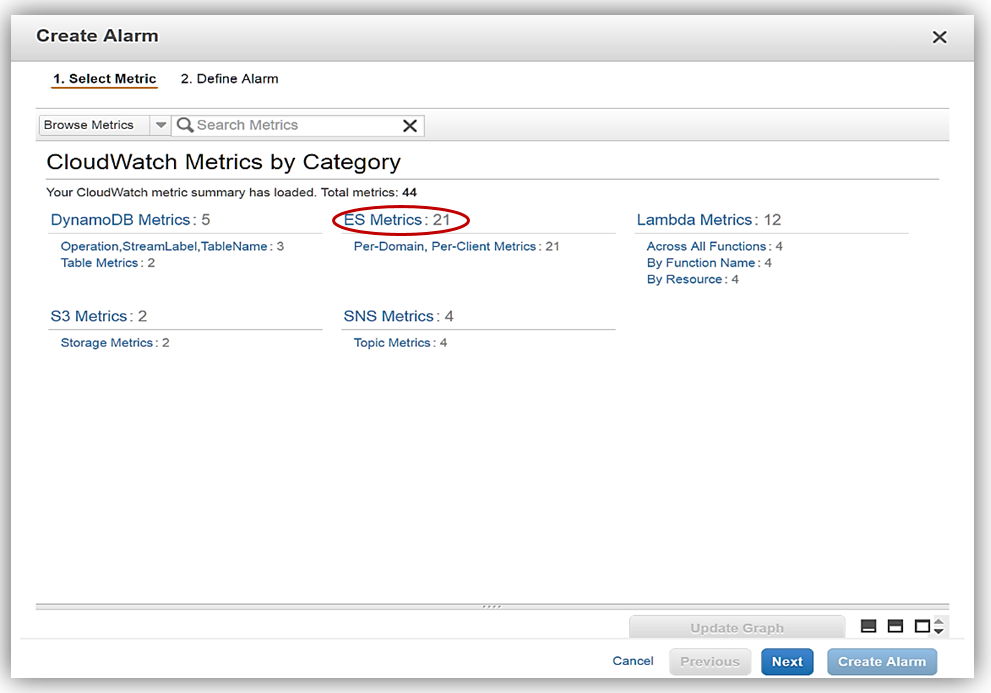Grab the horizontal pane resize handle
This screenshot has width=991, height=693.
[491, 606]
